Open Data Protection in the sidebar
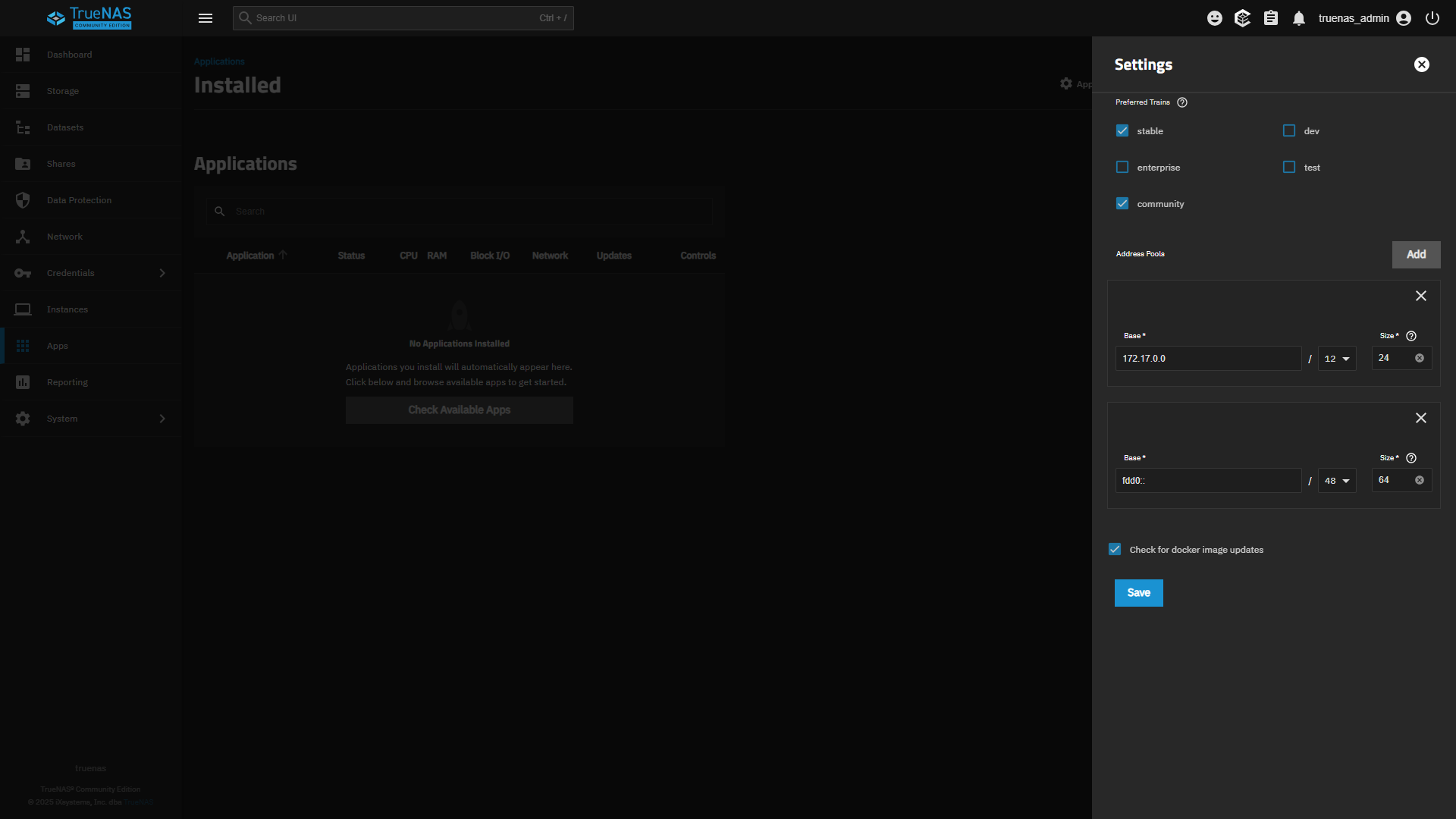This screenshot has width=1456, height=819. [79, 200]
